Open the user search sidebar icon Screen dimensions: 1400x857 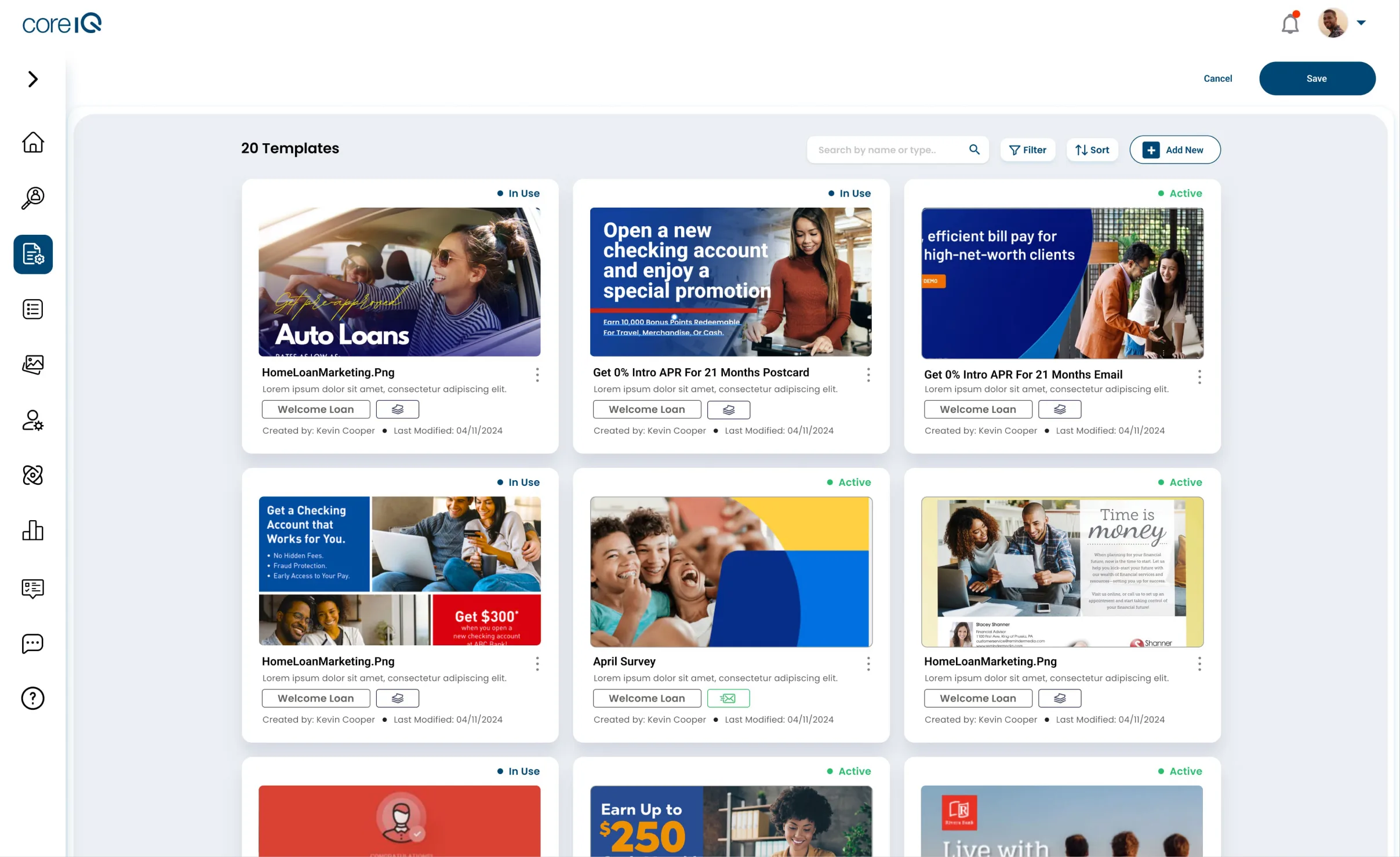click(33, 198)
